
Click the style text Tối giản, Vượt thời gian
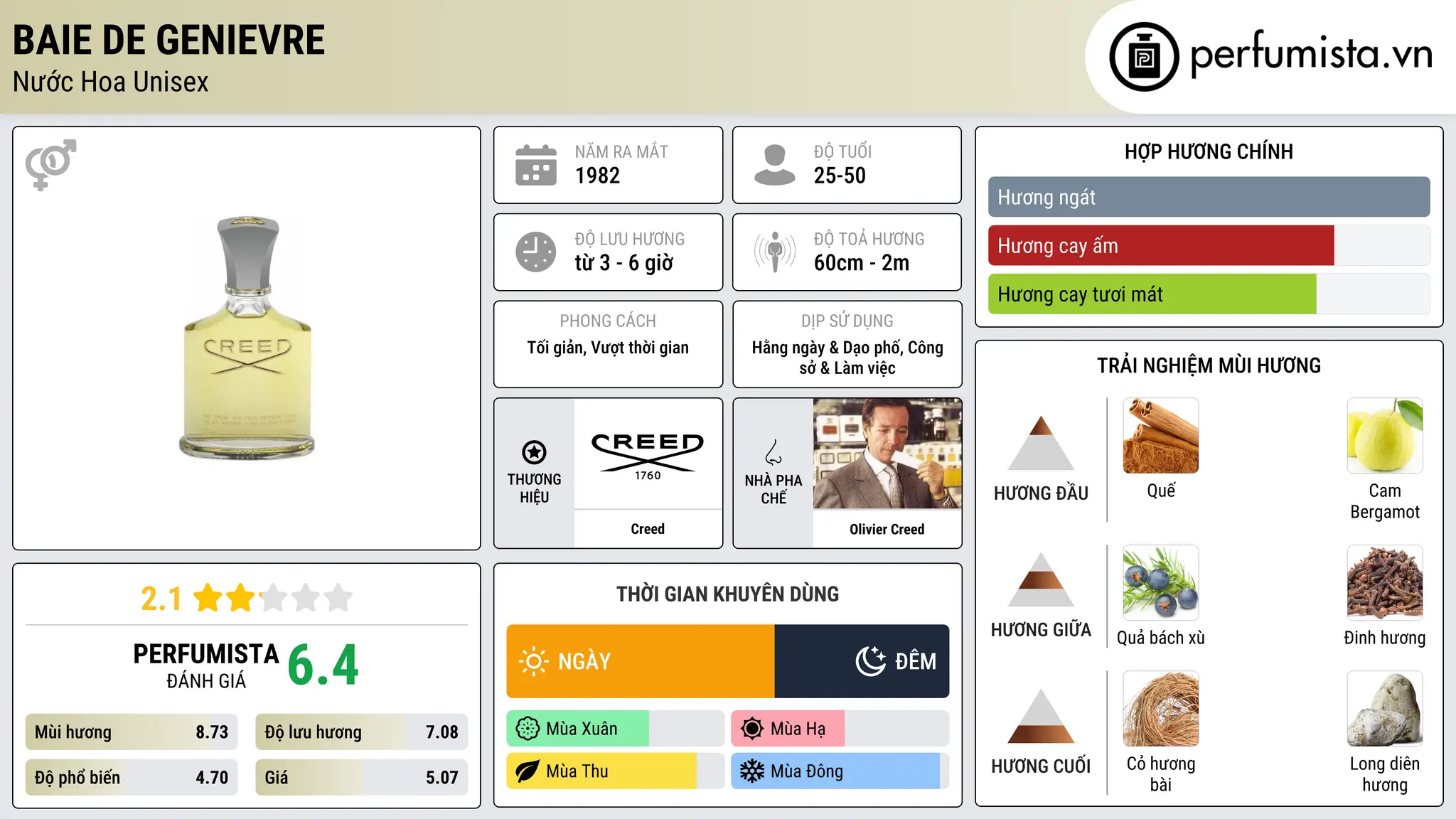(608, 348)
